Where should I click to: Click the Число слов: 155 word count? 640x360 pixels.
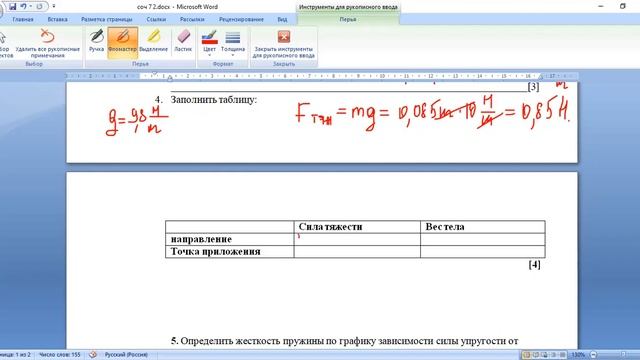(x=60, y=355)
